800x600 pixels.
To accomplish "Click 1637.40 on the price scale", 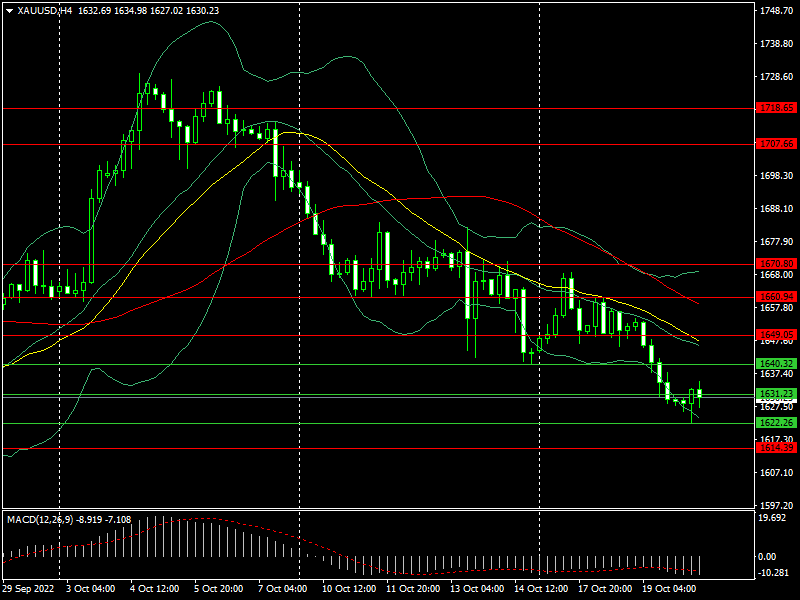I will click(x=777, y=373).
